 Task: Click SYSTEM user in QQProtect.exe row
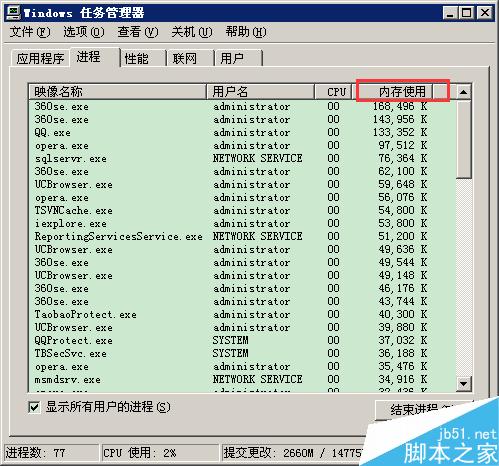coord(230,340)
